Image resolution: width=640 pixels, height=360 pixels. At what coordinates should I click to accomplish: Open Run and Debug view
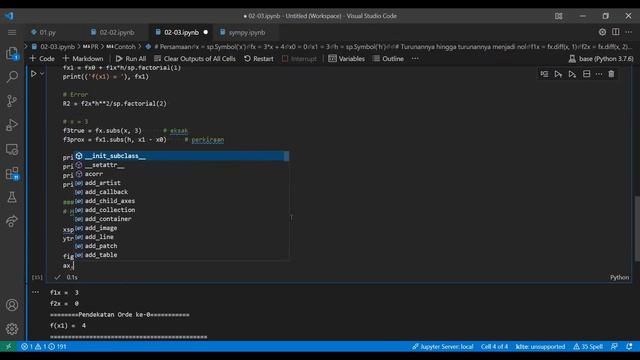click(x=12, y=125)
